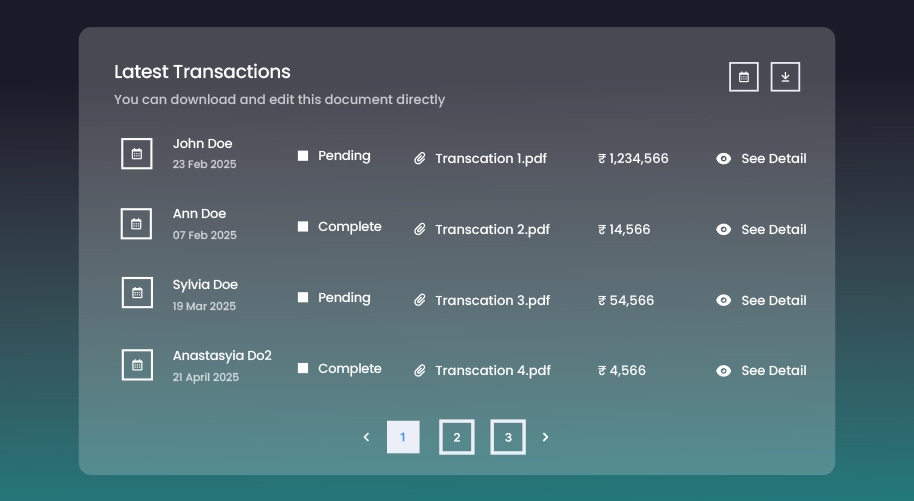Go to the previous page with the left chevron

(366, 437)
